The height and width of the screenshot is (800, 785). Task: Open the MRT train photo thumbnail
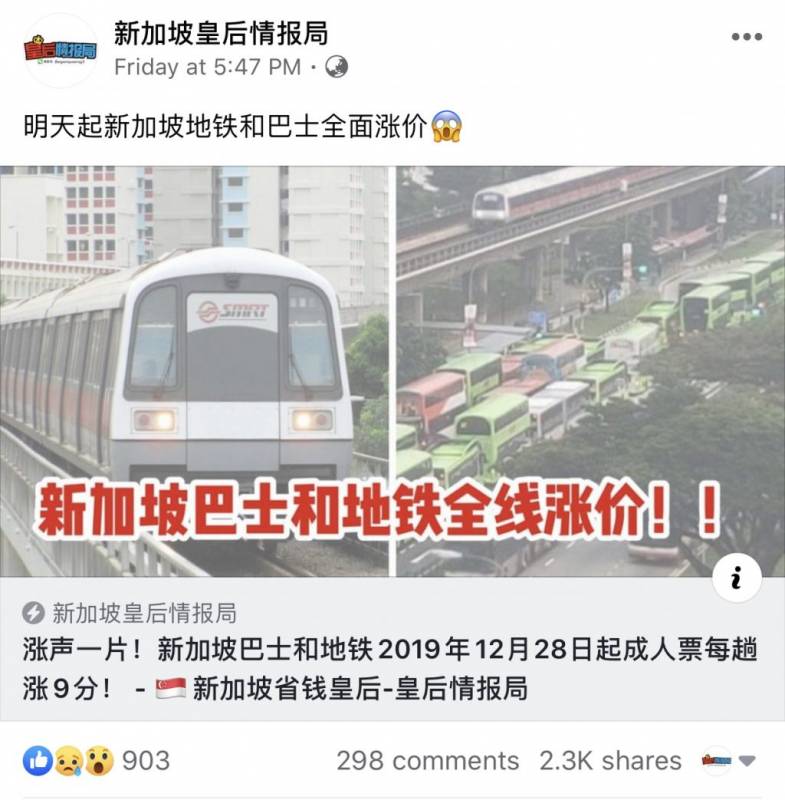(x=194, y=371)
